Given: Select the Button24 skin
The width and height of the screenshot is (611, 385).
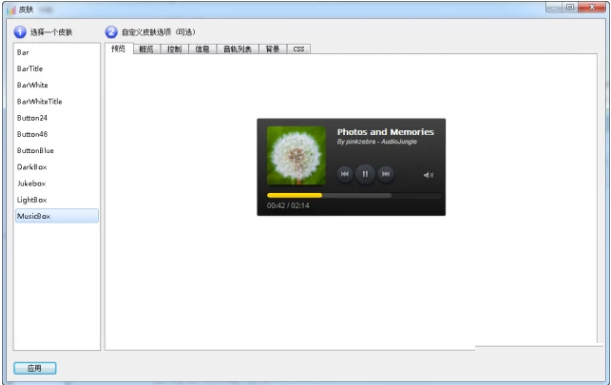Looking at the screenshot, I should coord(57,118).
